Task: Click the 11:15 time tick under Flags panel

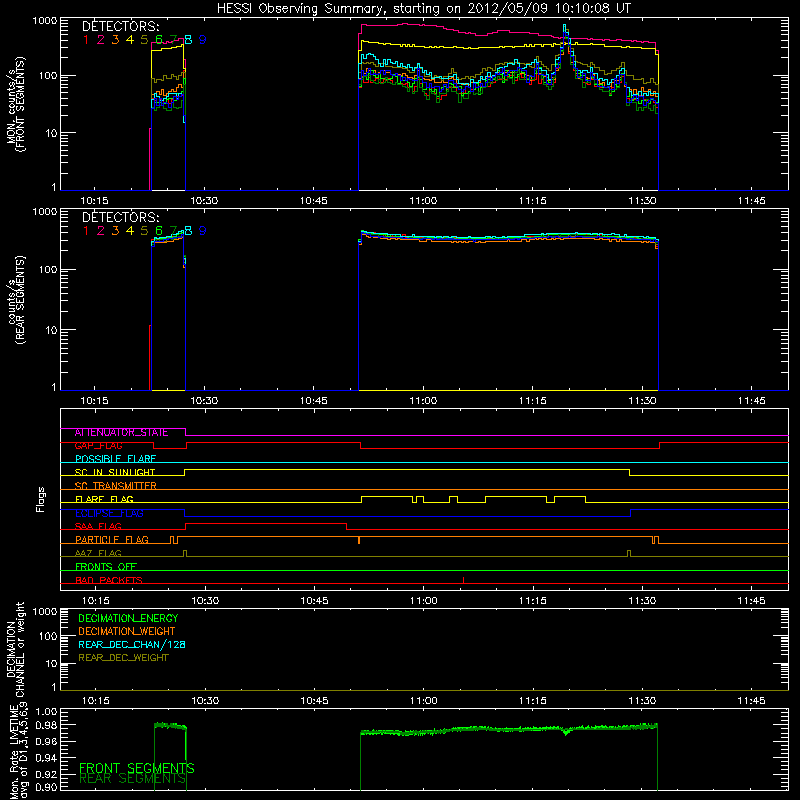Action: [533, 601]
